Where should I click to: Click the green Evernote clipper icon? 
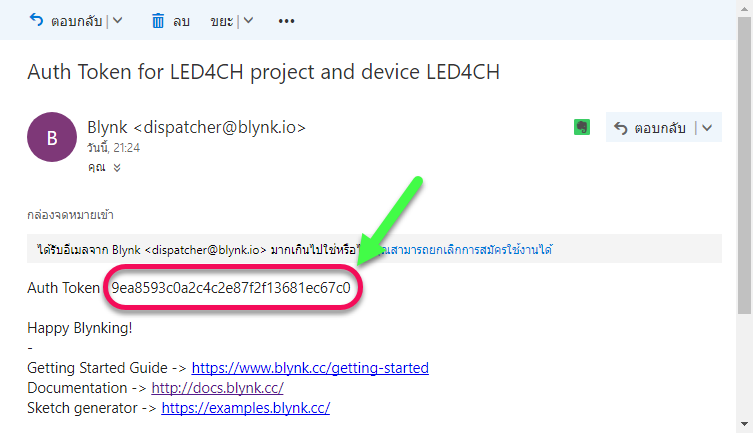(x=582, y=127)
